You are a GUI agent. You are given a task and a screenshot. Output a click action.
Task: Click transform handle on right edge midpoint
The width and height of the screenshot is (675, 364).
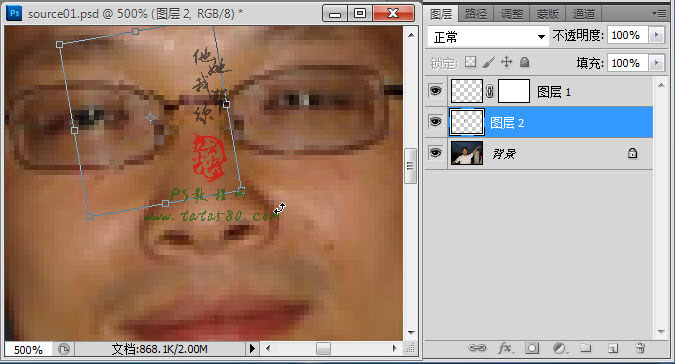[226, 104]
